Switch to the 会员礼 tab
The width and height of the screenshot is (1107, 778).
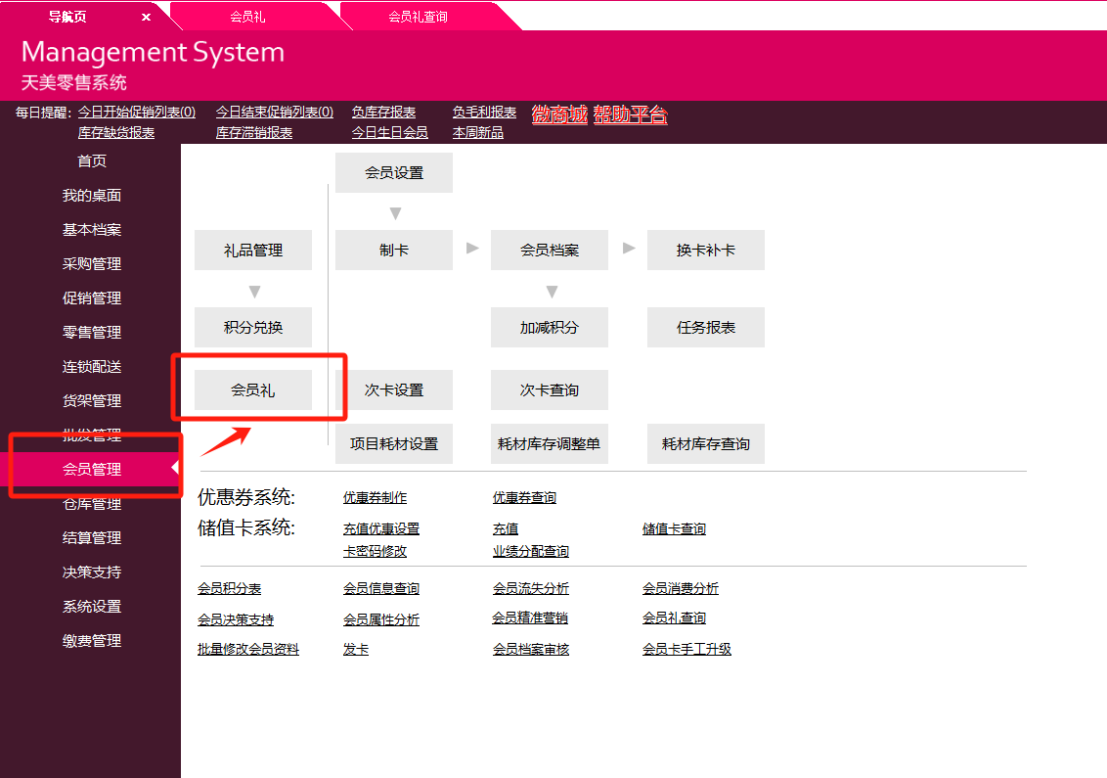(247, 17)
